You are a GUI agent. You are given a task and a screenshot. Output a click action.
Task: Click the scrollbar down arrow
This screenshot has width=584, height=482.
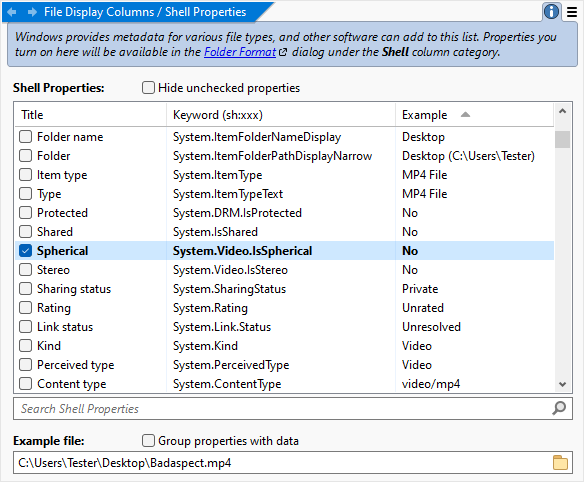pyautogui.click(x=562, y=384)
